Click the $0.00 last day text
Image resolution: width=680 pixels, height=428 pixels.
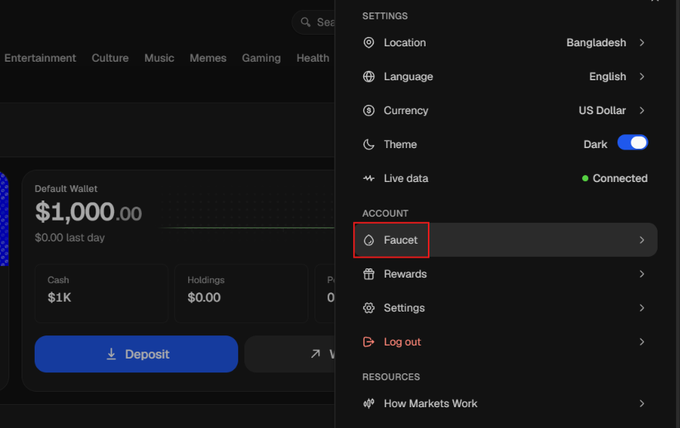coord(70,238)
